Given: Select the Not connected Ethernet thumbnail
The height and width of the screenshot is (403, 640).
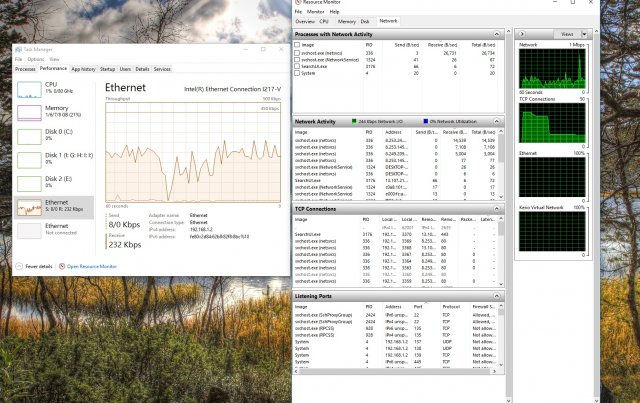Looking at the screenshot, I should click(27, 231).
